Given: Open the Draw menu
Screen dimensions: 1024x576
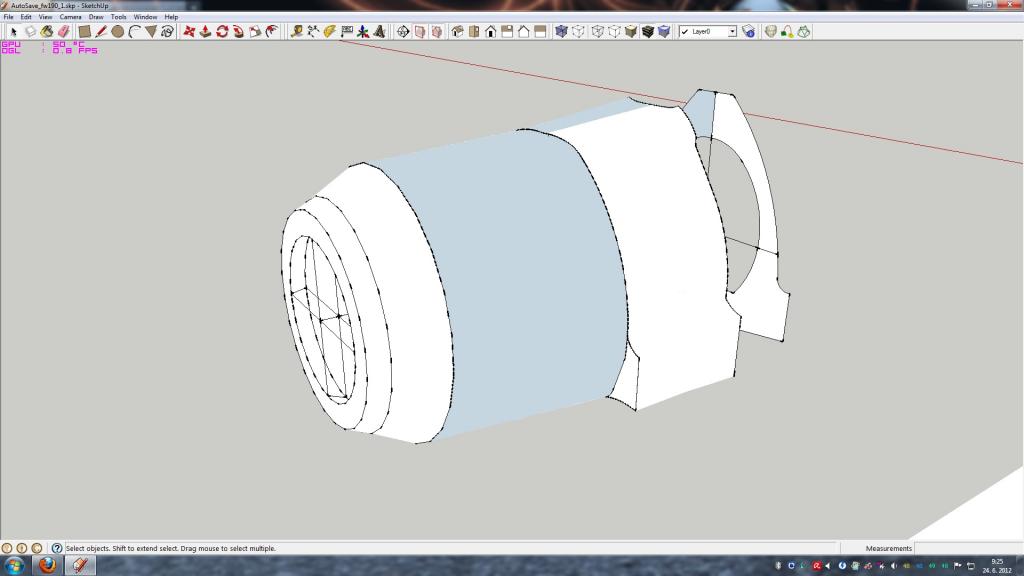Looking at the screenshot, I should tap(96, 17).
